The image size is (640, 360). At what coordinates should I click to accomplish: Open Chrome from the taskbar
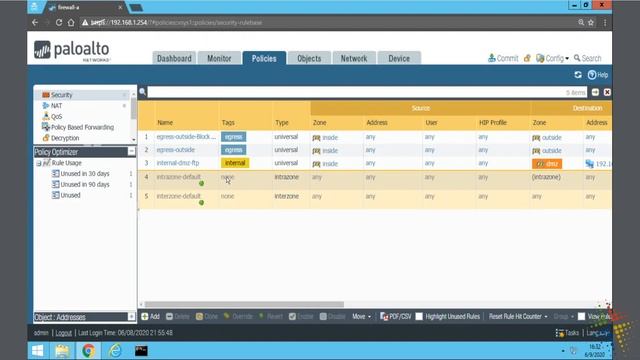(x=88, y=351)
